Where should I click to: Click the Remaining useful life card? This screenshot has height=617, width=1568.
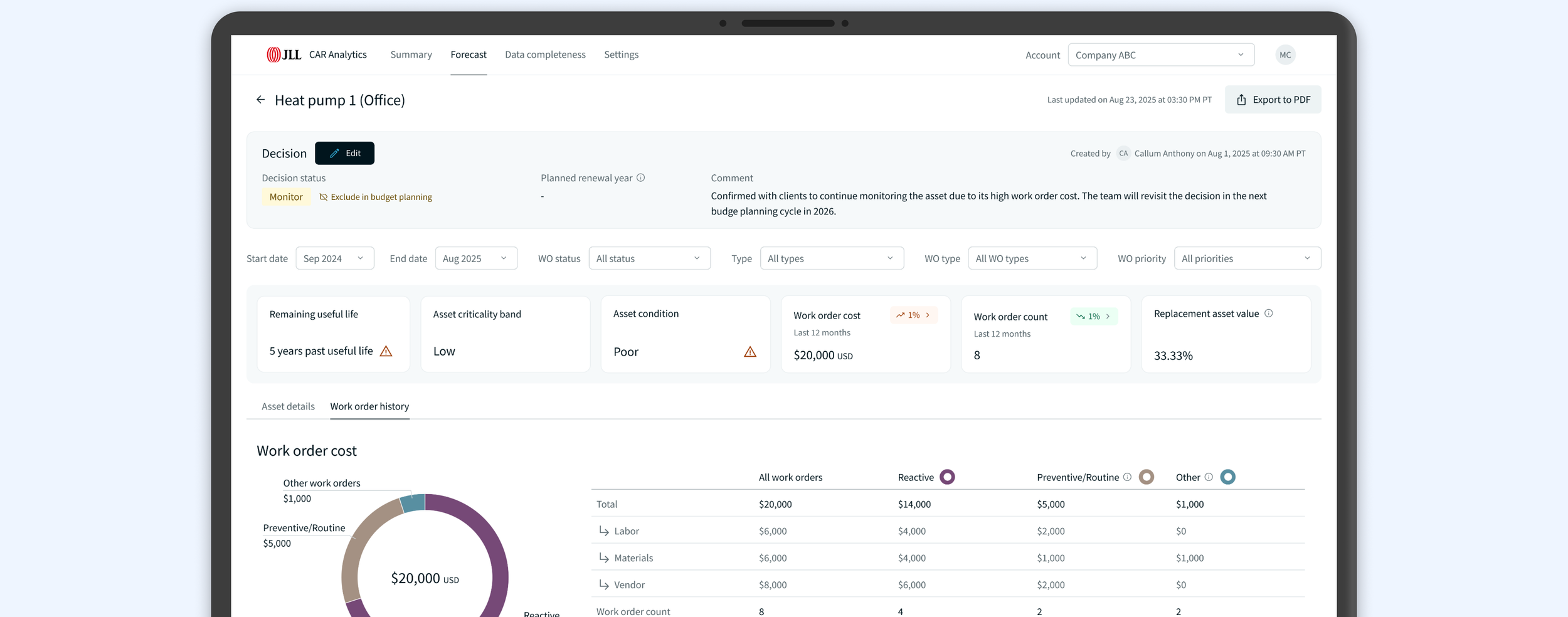point(333,334)
